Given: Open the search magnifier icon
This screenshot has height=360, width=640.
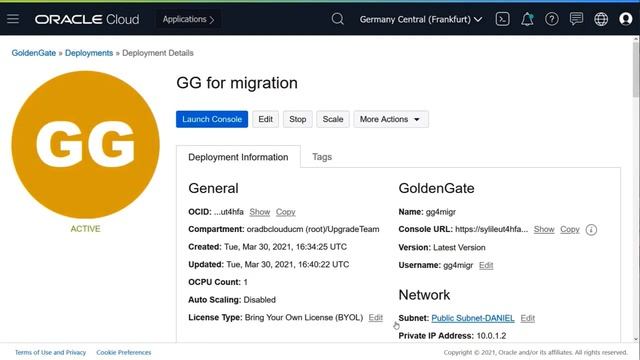Looking at the screenshot, I should tap(338, 19).
